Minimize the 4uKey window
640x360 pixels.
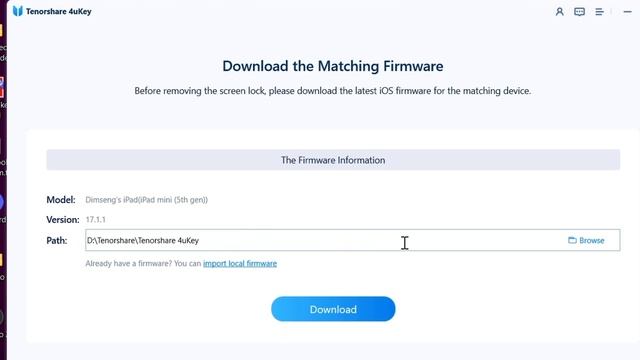tap(627, 12)
